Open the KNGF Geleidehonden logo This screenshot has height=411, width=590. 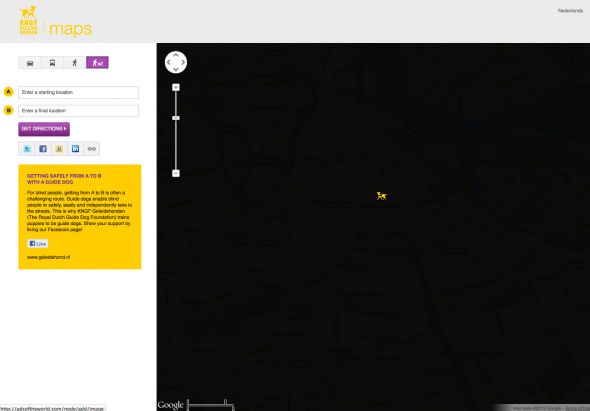pyautogui.click(x=29, y=20)
